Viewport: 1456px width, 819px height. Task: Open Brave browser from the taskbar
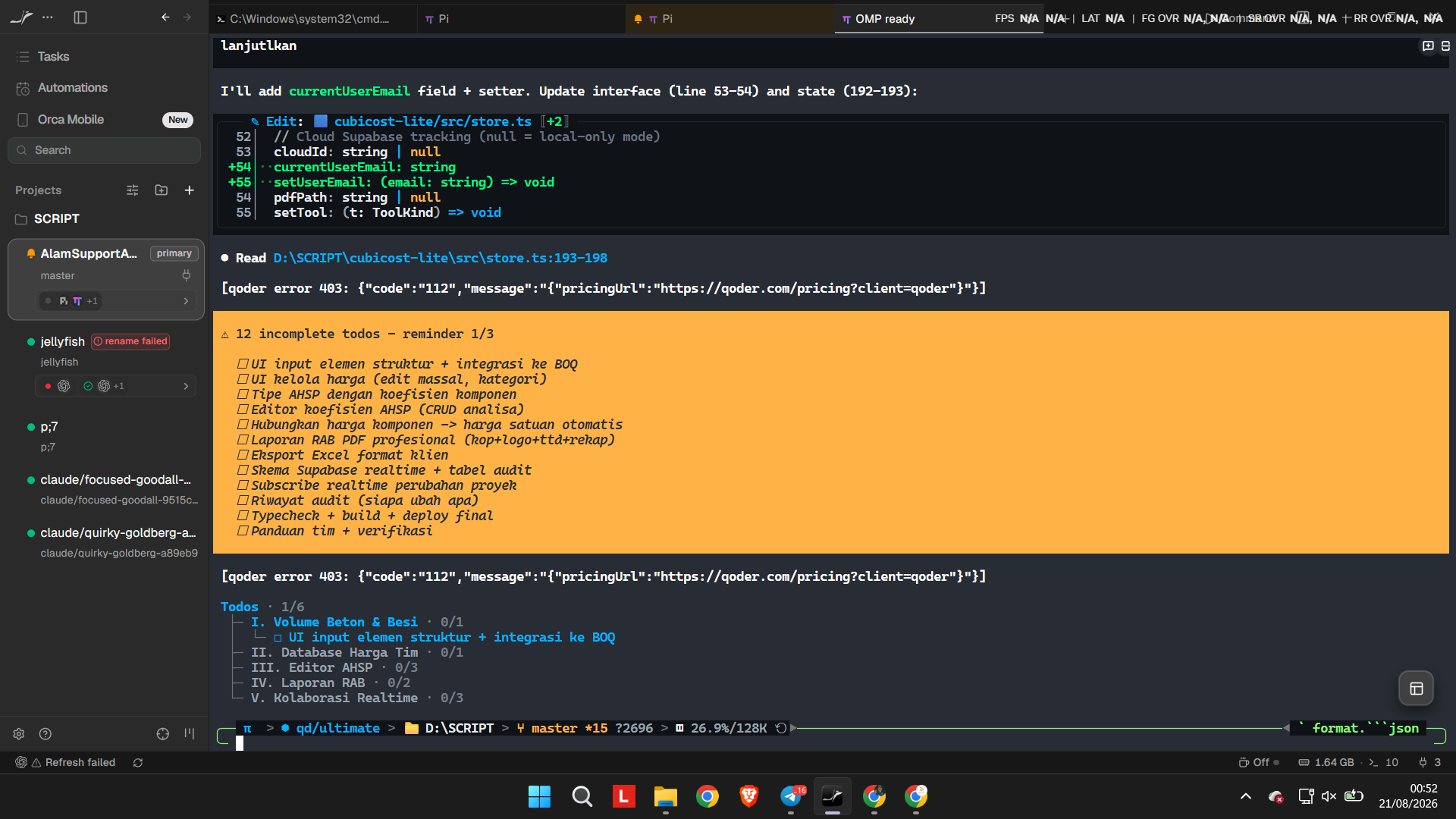click(749, 796)
